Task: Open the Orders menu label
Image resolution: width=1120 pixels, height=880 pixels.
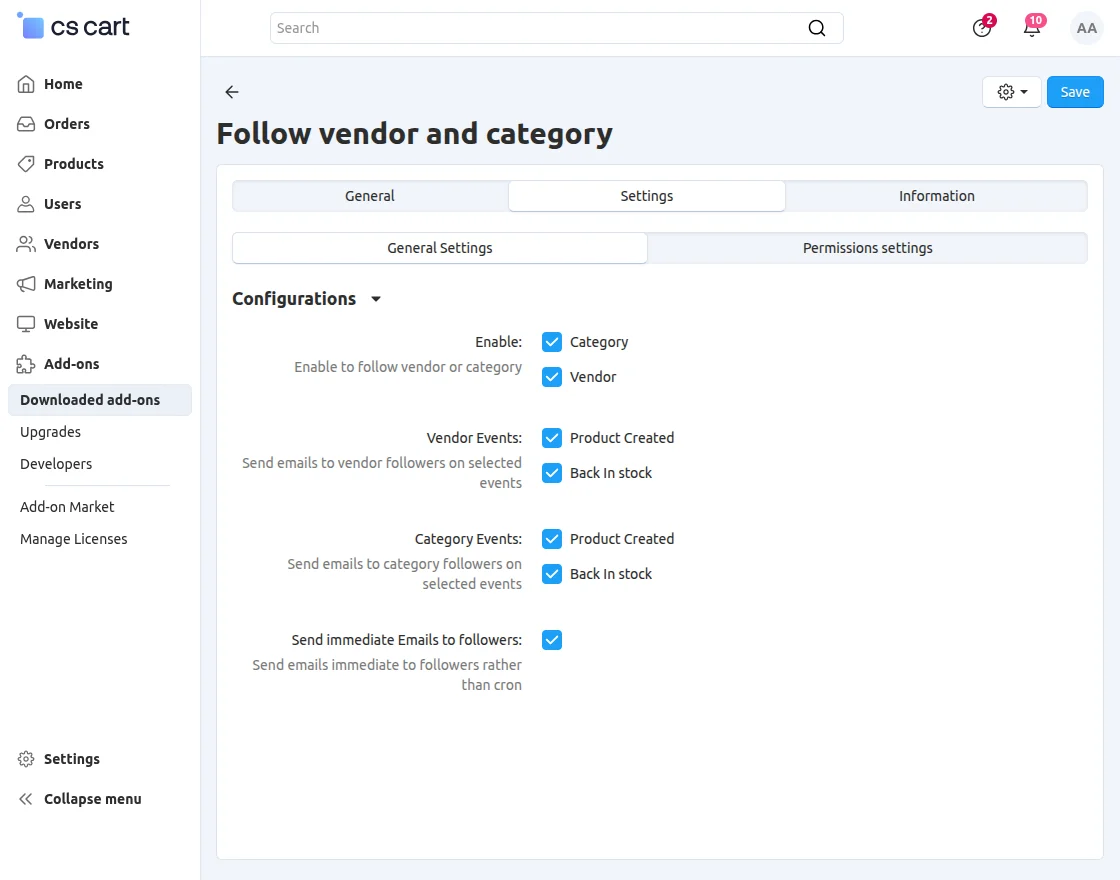Action: click(x=66, y=124)
